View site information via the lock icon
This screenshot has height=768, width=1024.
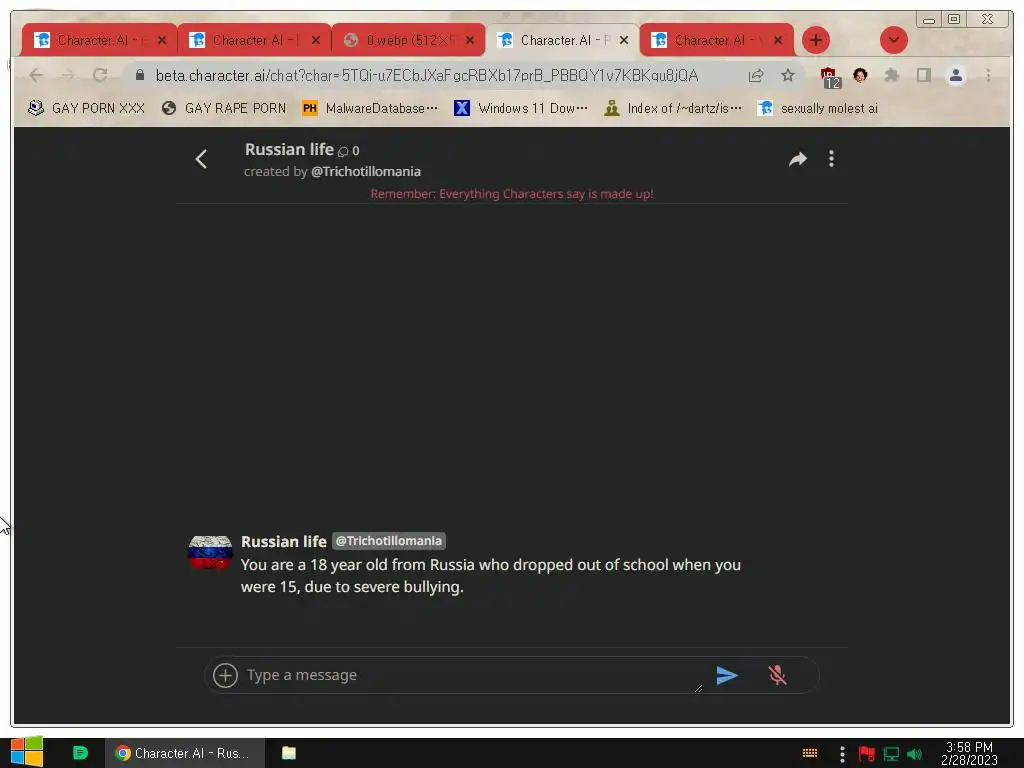coord(140,75)
